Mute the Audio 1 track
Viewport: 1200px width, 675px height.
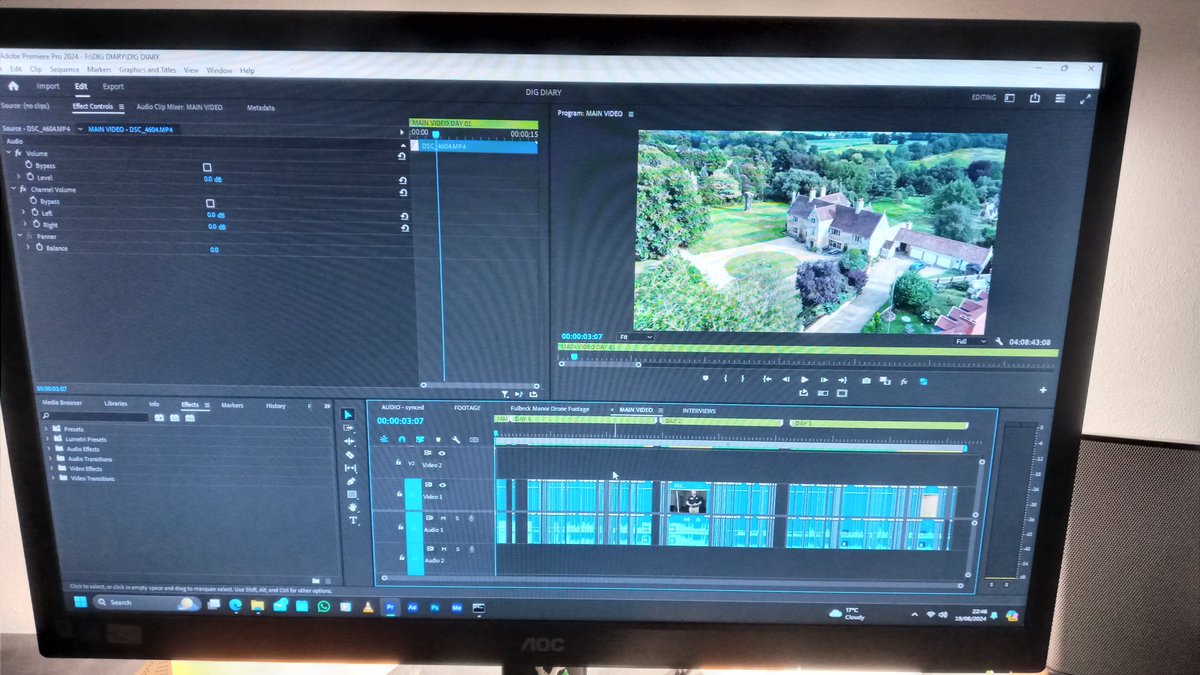(443, 518)
